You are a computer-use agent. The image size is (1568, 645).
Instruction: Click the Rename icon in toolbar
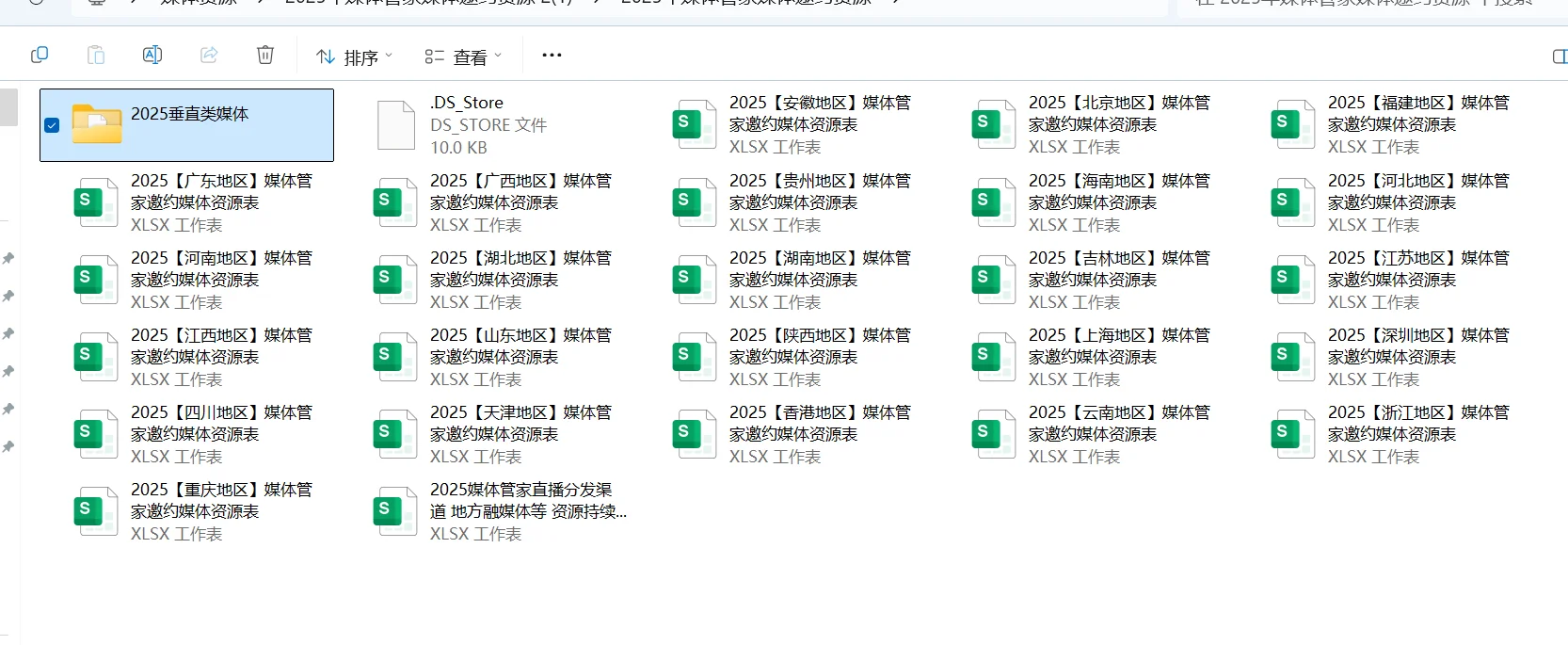tap(152, 56)
